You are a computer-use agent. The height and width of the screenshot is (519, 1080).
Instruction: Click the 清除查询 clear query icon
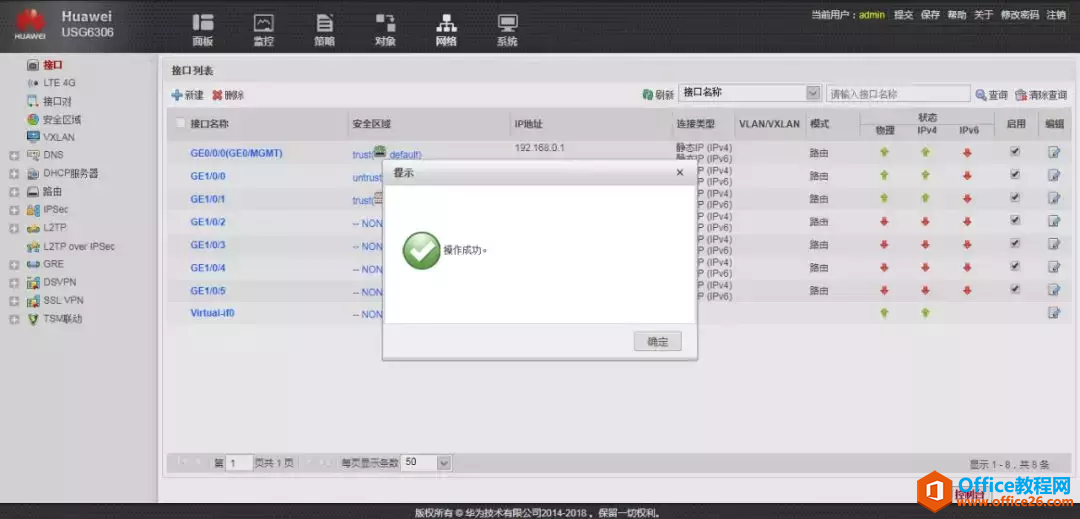(x=1021, y=94)
